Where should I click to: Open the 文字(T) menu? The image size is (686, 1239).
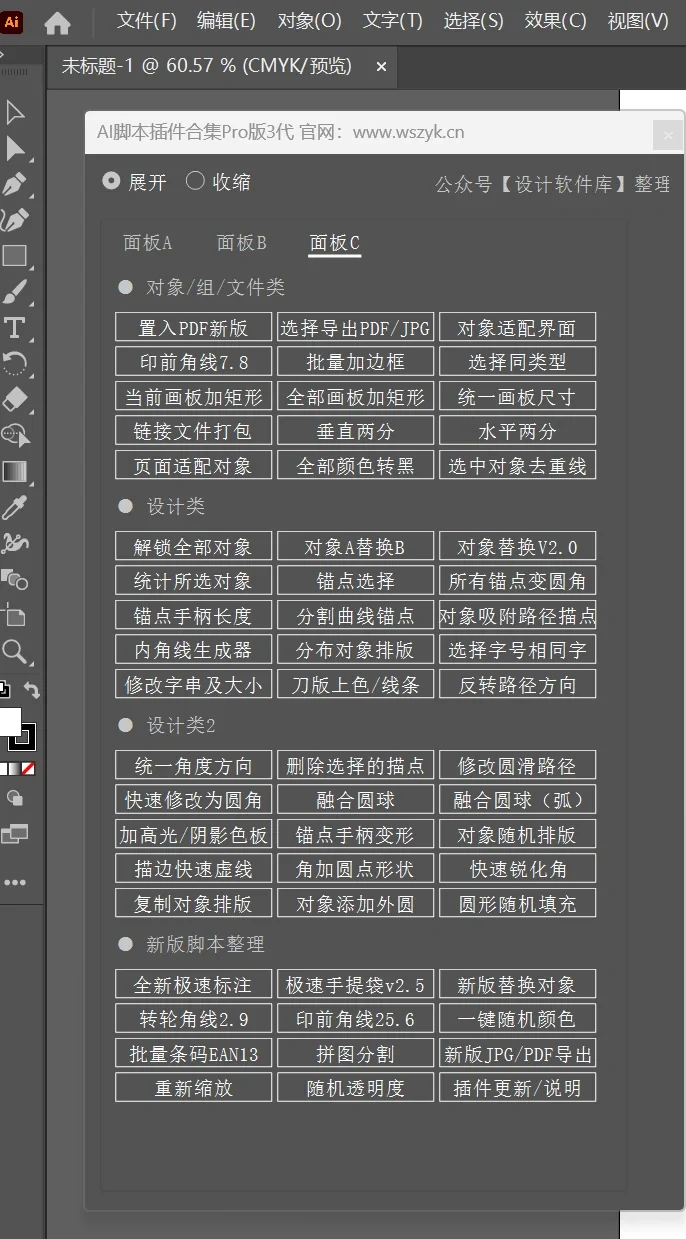pos(393,21)
